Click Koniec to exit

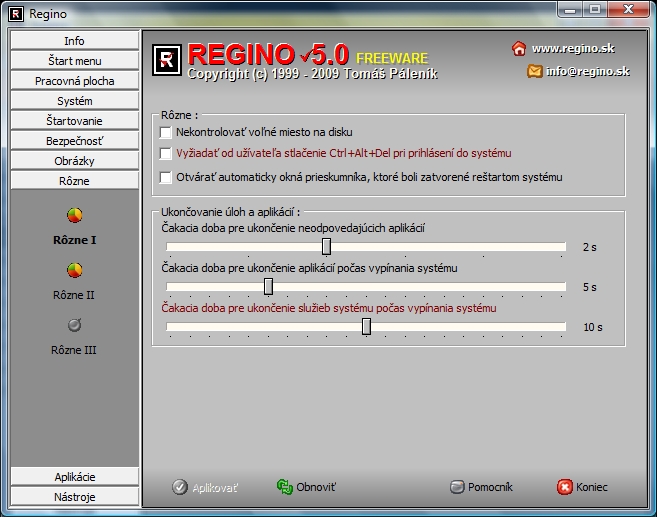pos(592,487)
